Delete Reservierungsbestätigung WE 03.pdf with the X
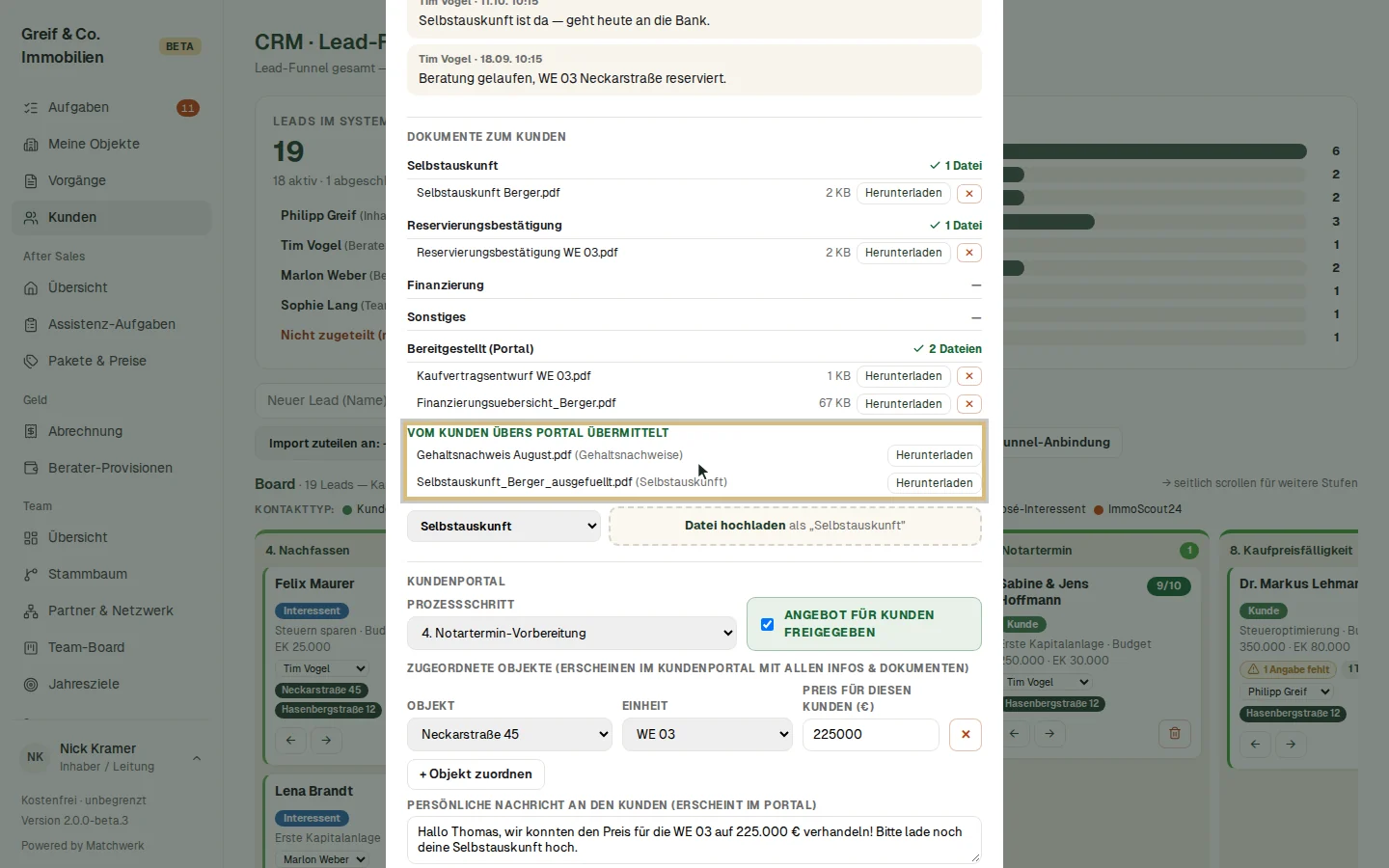The height and width of the screenshot is (868, 1389). pyautogui.click(x=969, y=253)
